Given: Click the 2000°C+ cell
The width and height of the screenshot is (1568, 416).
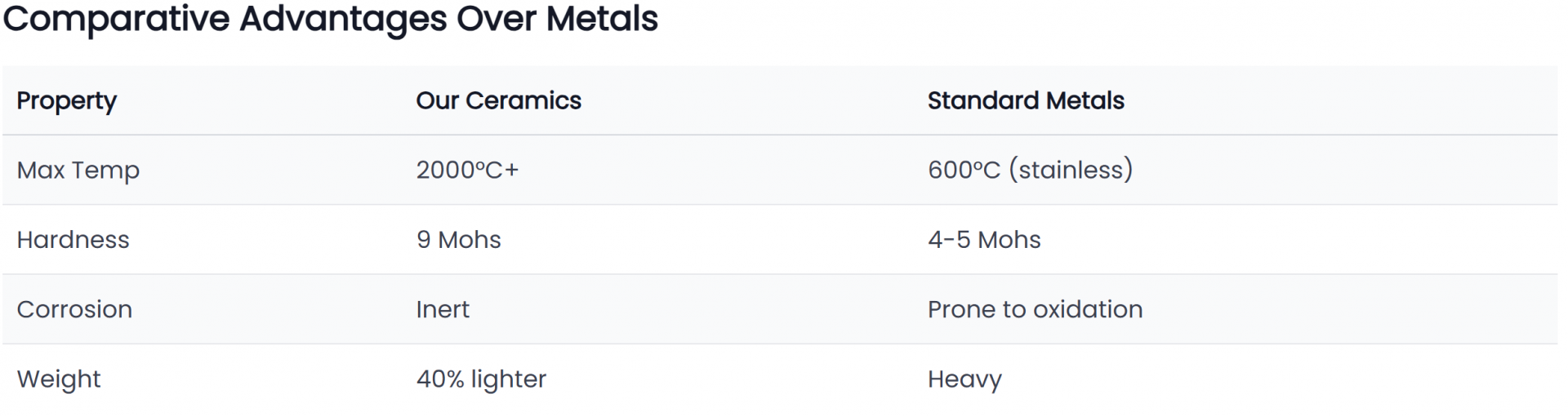Looking at the screenshot, I should (x=467, y=170).
